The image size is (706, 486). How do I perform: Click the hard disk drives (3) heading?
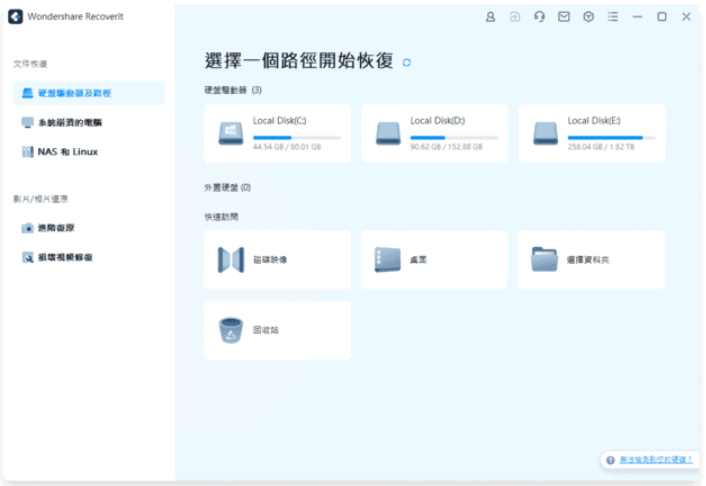(x=233, y=90)
